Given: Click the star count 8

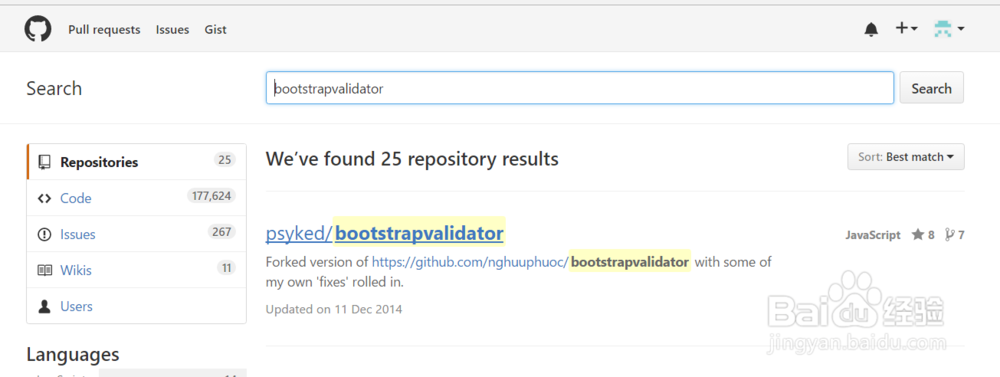Looking at the screenshot, I should (923, 235).
